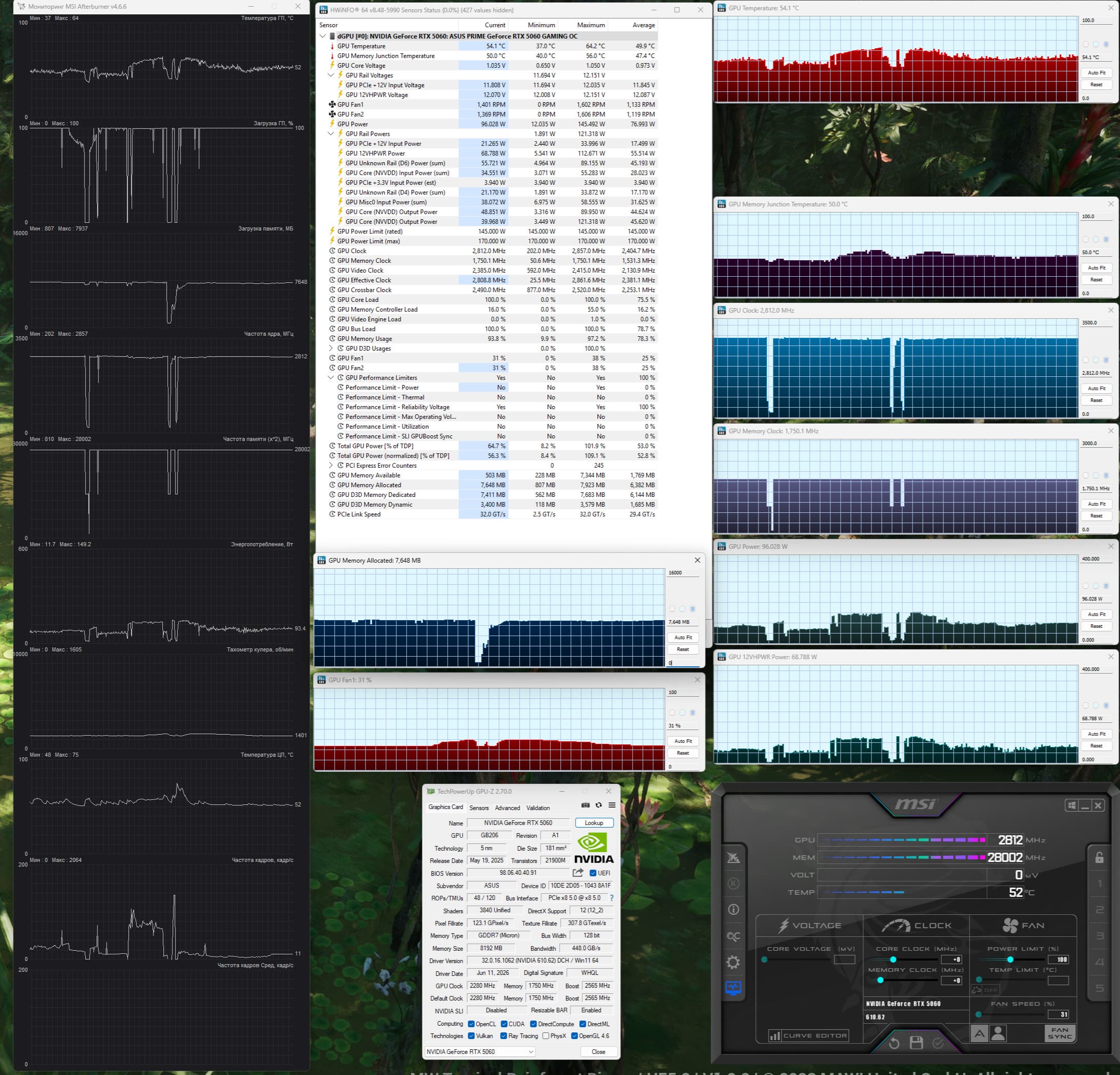
Task: Click the Power Limit slider handle
Action: tap(1010, 959)
